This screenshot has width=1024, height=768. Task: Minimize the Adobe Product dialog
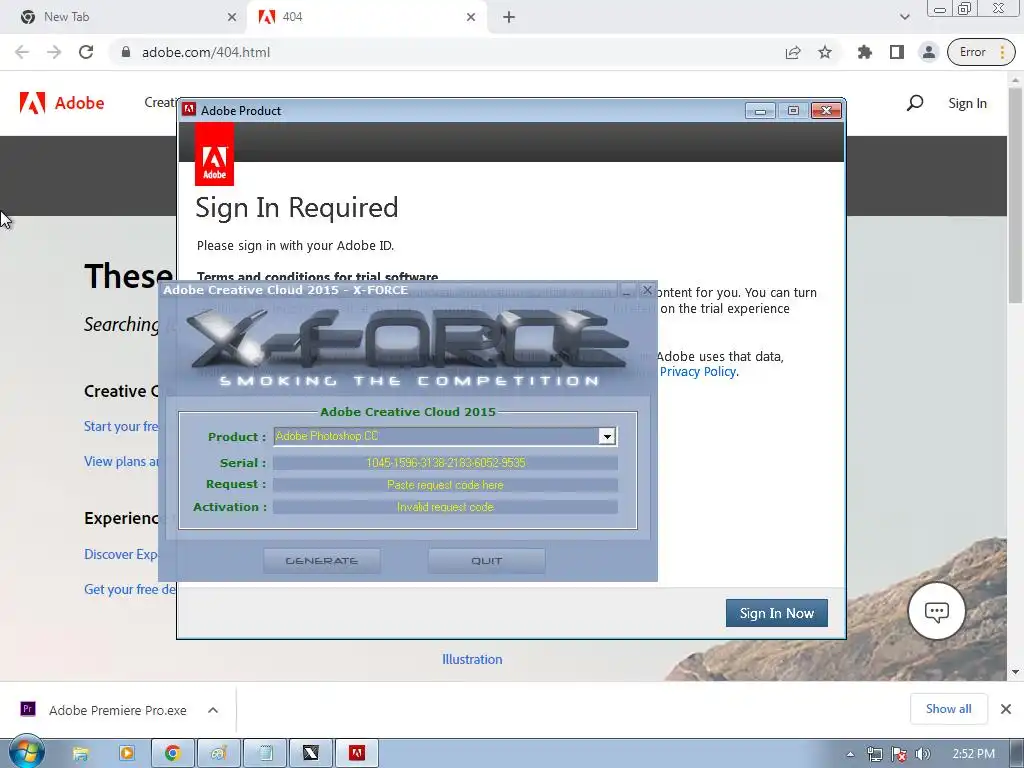tap(760, 110)
